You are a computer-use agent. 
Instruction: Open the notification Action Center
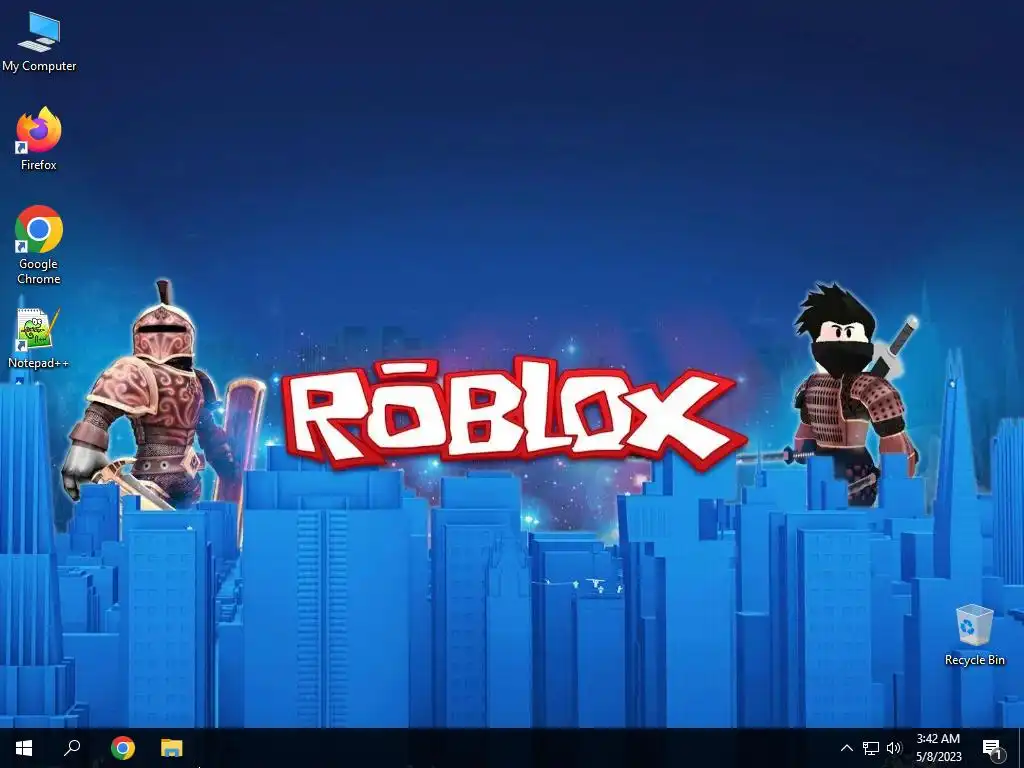(x=993, y=748)
